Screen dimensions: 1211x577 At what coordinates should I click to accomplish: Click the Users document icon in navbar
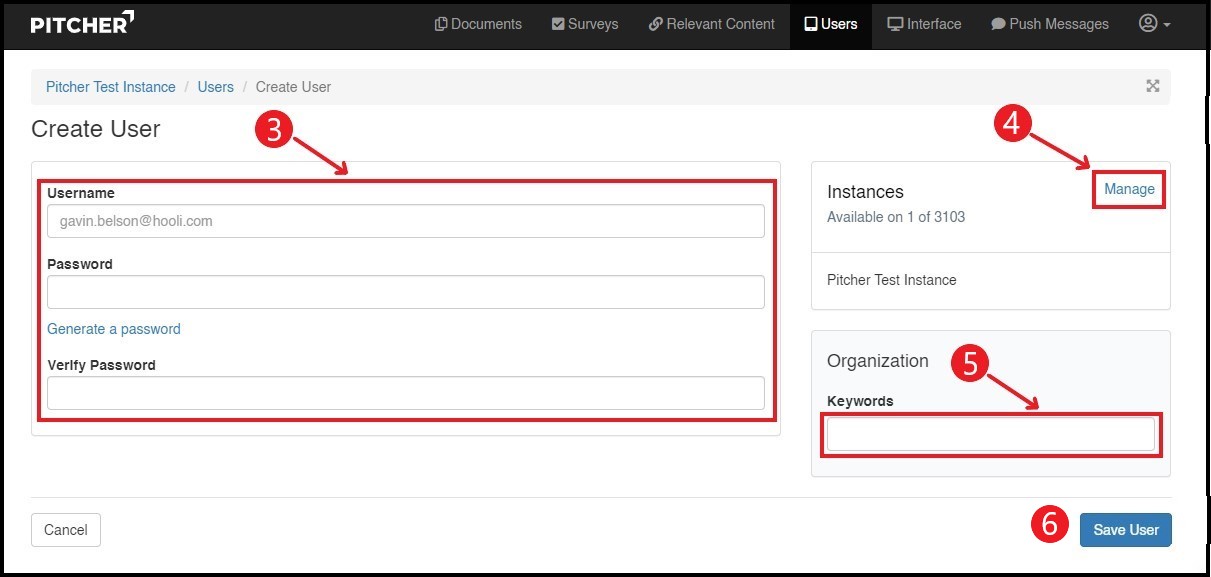(x=812, y=23)
